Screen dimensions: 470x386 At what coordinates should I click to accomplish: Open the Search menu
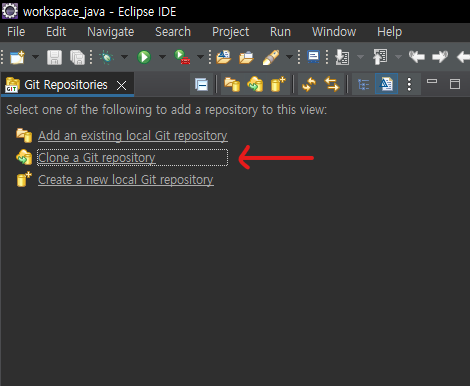[173, 32]
